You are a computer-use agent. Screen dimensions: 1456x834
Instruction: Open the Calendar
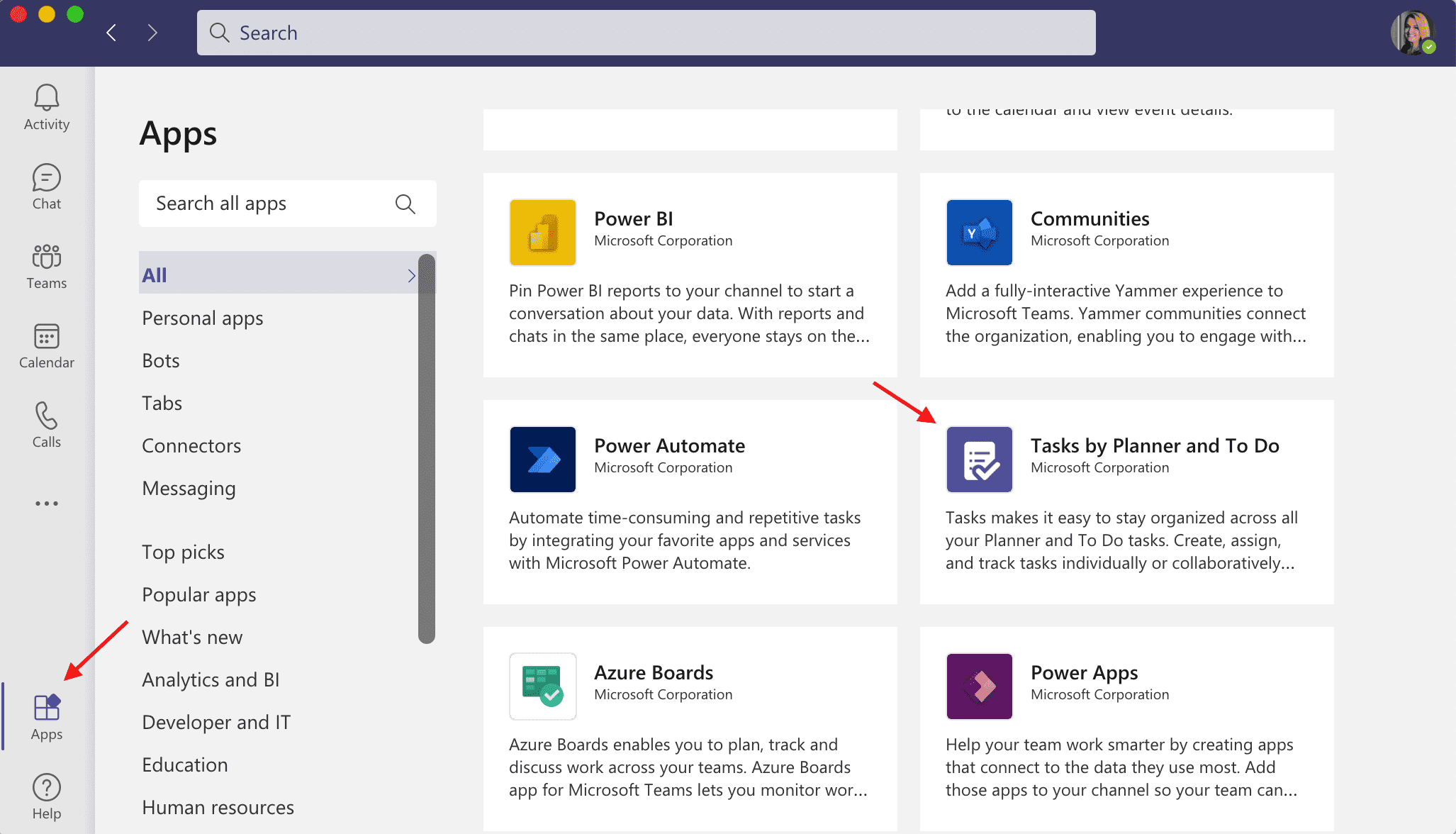pyautogui.click(x=46, y=345)
